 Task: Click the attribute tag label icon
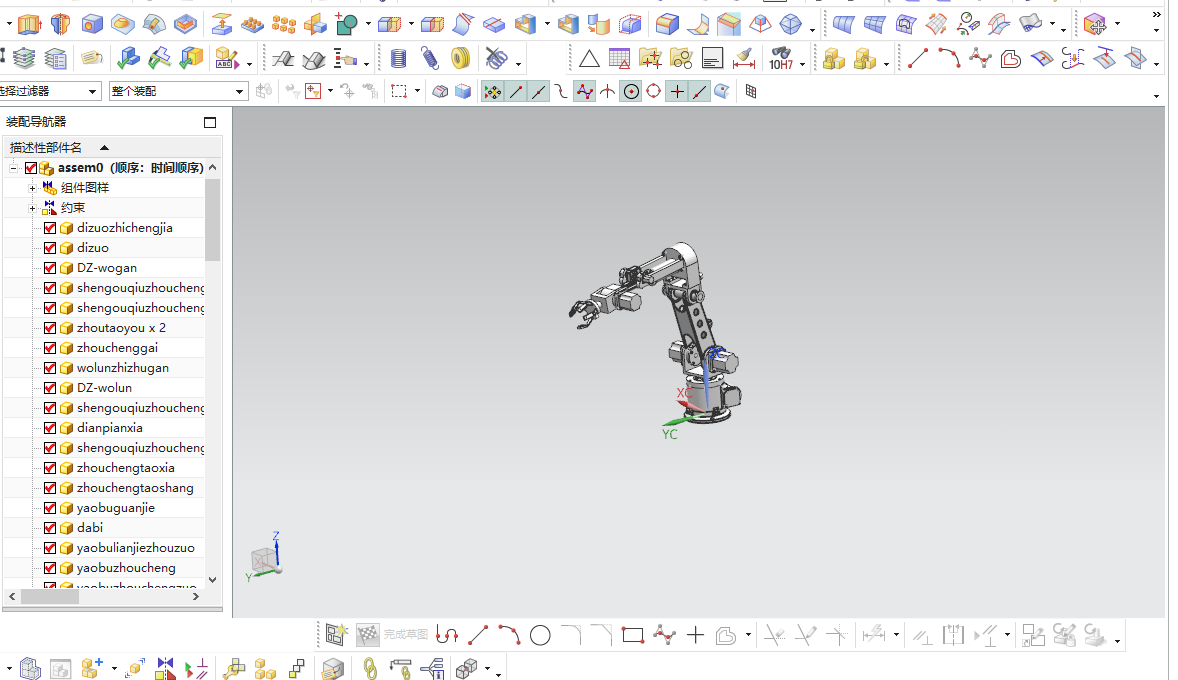92,58
